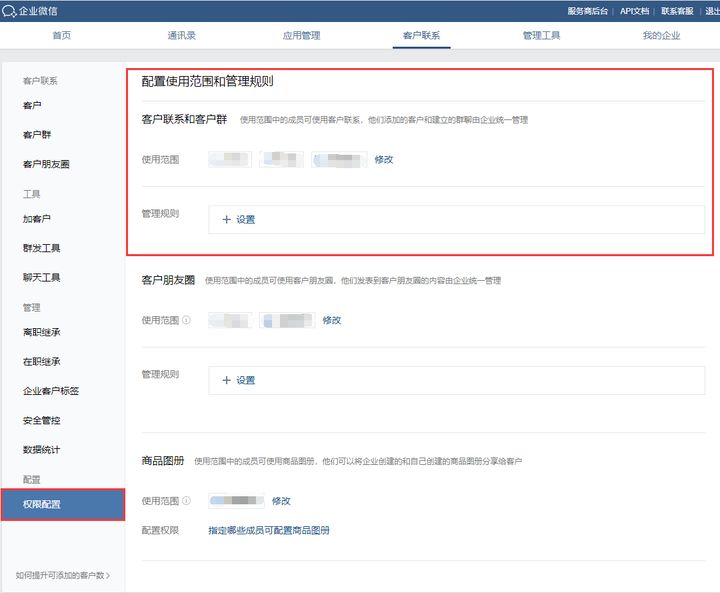Click 联系客服 in the header
Screen dimensions: 720x593
677,11
